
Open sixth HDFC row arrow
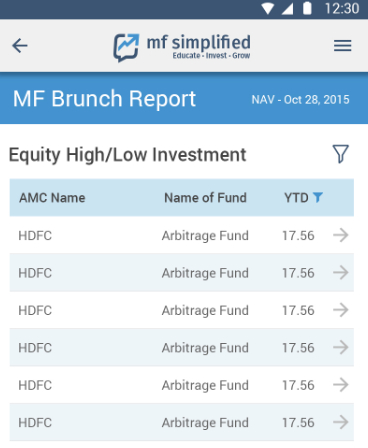[x=341, y=422]
